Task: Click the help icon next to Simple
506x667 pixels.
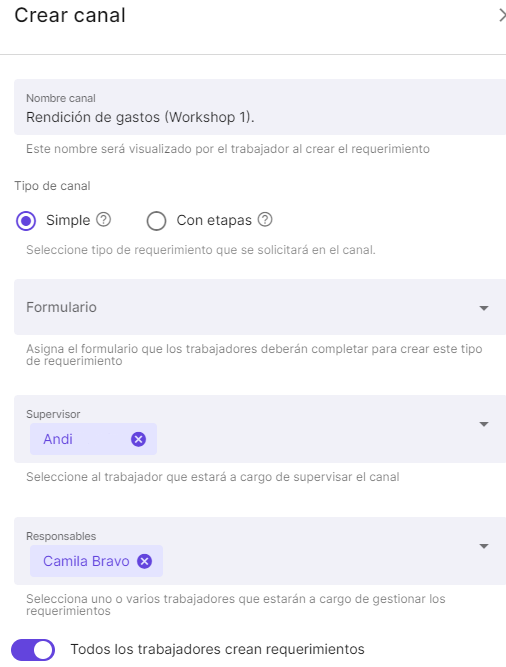Action: pos(103,219)
